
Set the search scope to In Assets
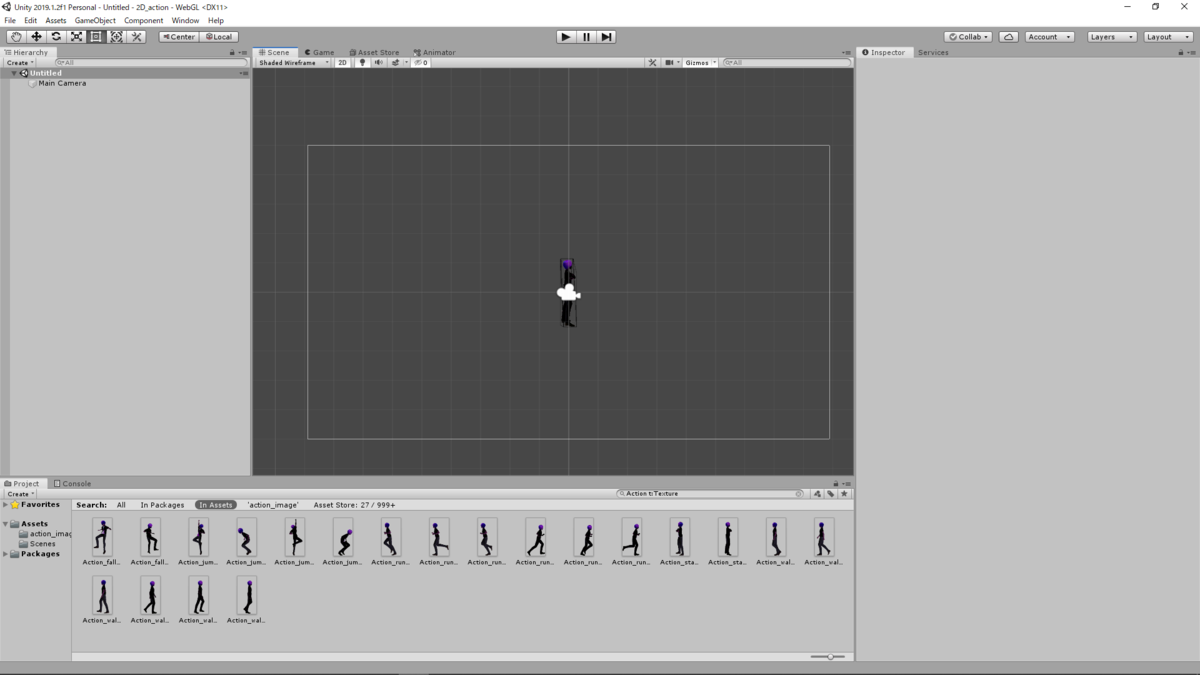[x=215, y=505]
